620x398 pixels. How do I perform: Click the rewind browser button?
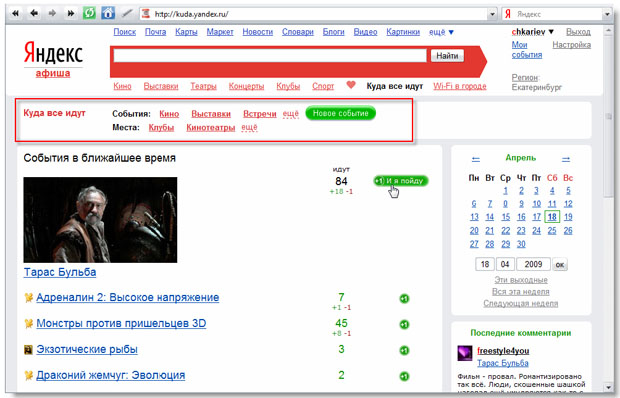15,14
